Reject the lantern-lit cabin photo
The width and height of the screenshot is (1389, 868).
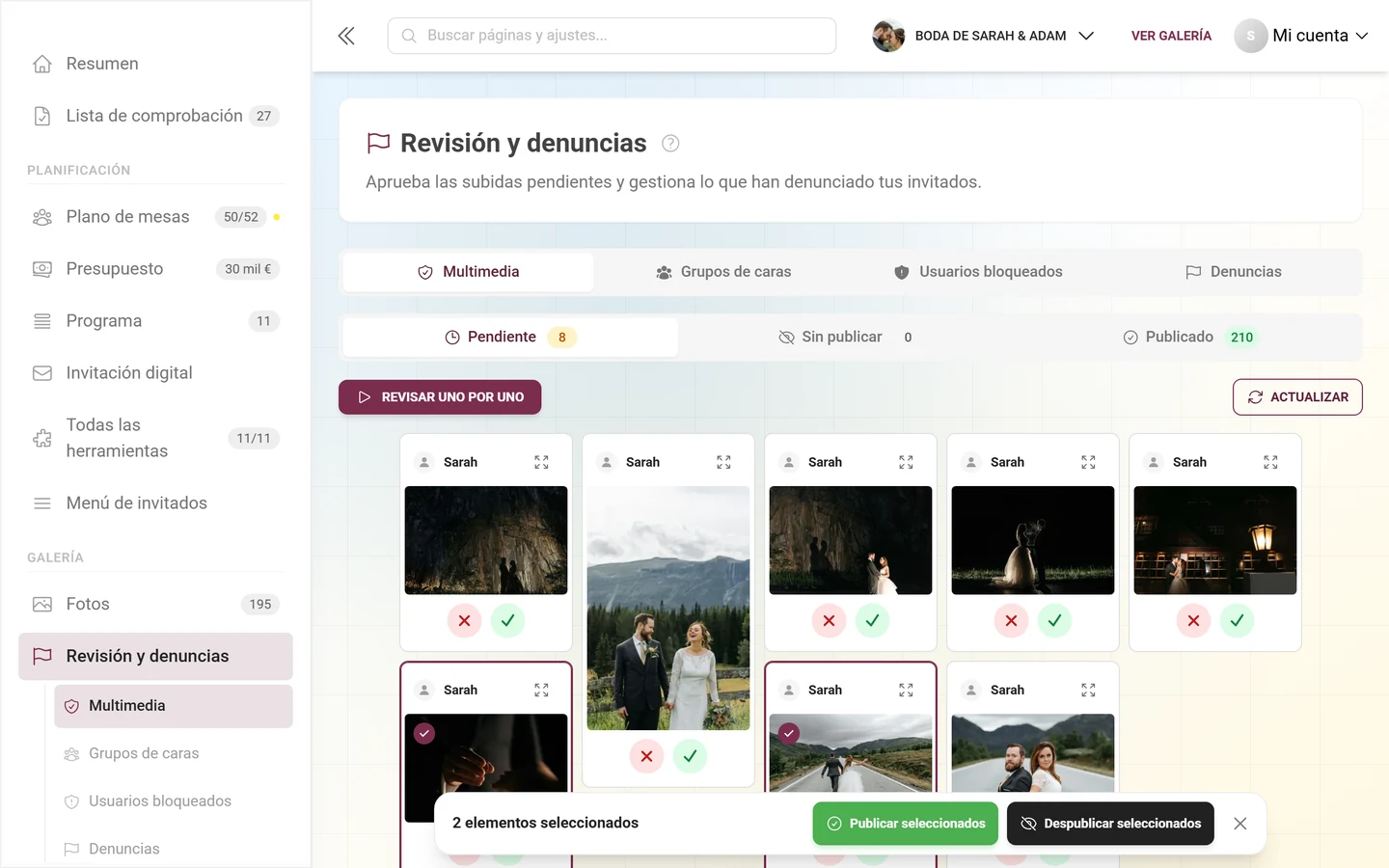[1193, 620]
